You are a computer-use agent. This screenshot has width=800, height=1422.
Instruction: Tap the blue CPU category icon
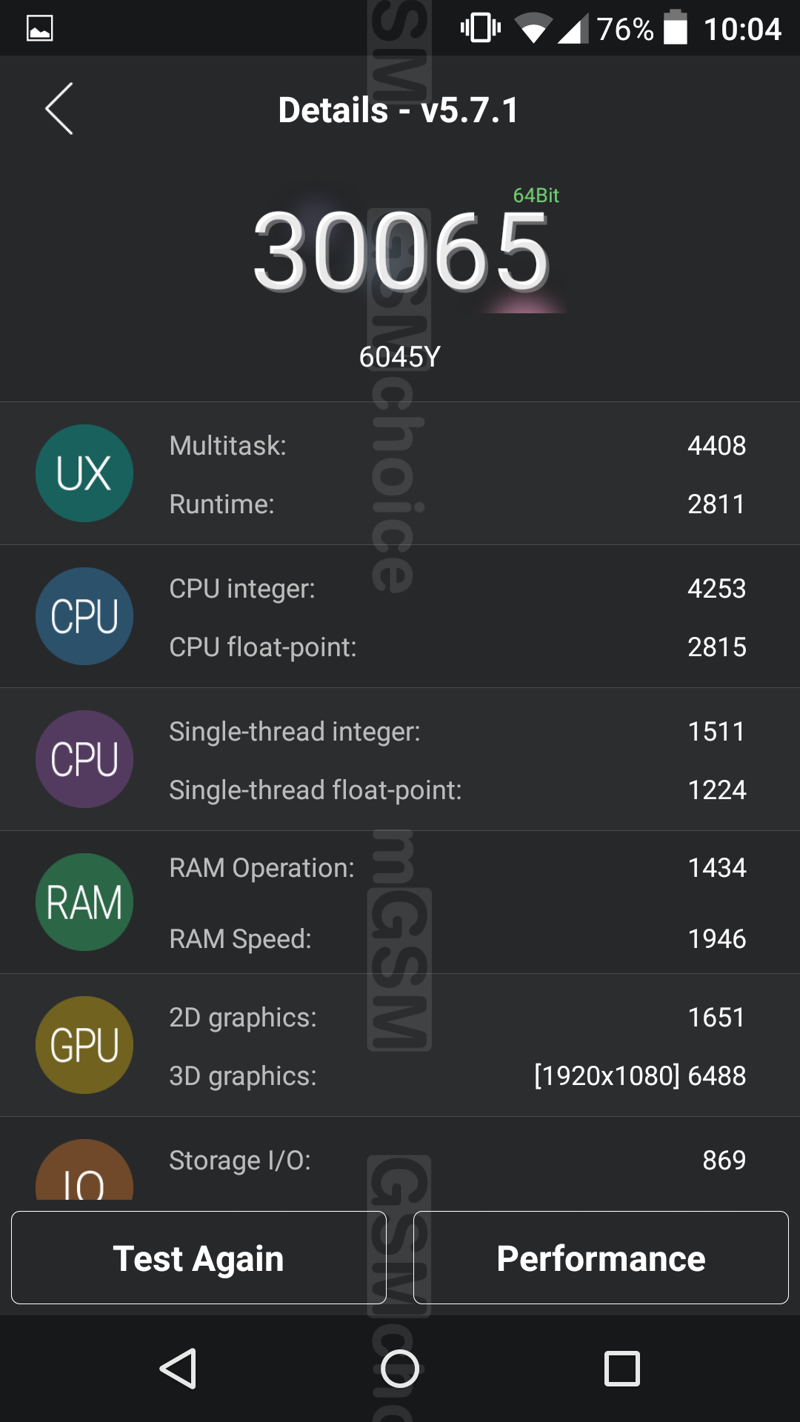pos(84,616)
